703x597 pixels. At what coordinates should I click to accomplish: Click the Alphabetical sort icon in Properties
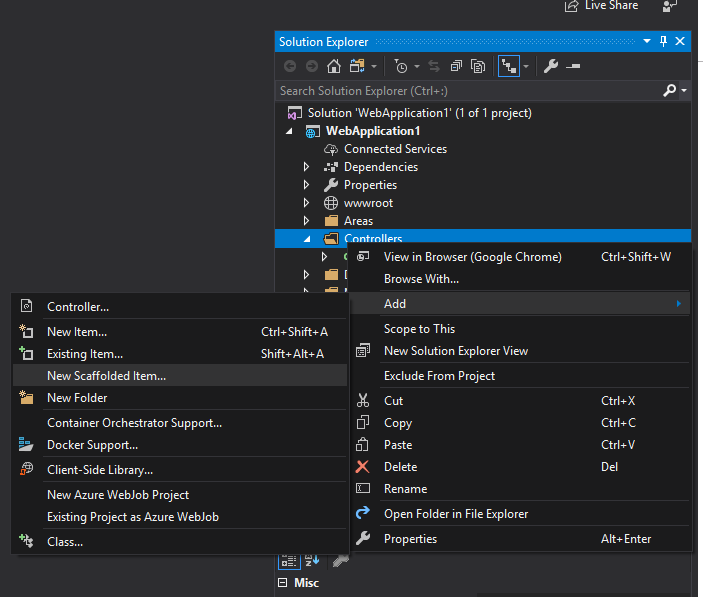[x=312, y=560]
